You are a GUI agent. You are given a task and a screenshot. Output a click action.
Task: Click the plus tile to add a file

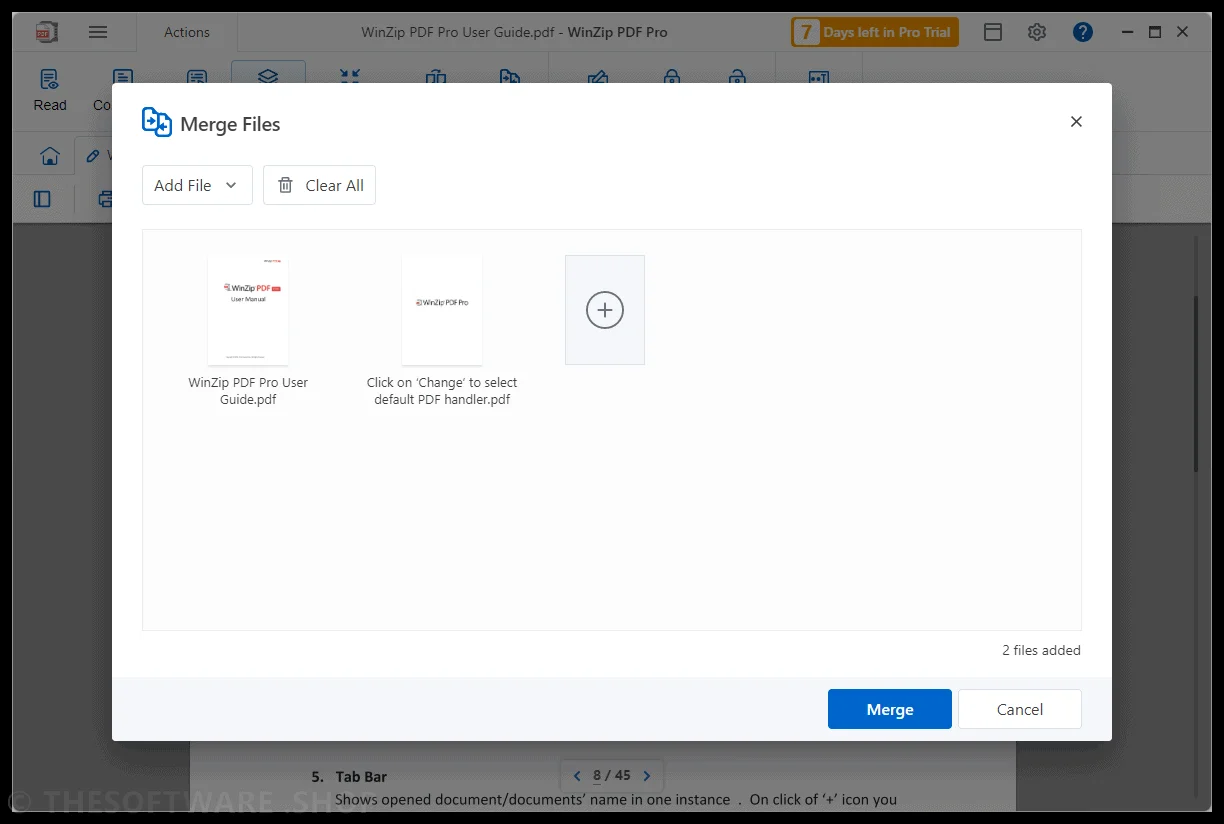click(605, 310)
